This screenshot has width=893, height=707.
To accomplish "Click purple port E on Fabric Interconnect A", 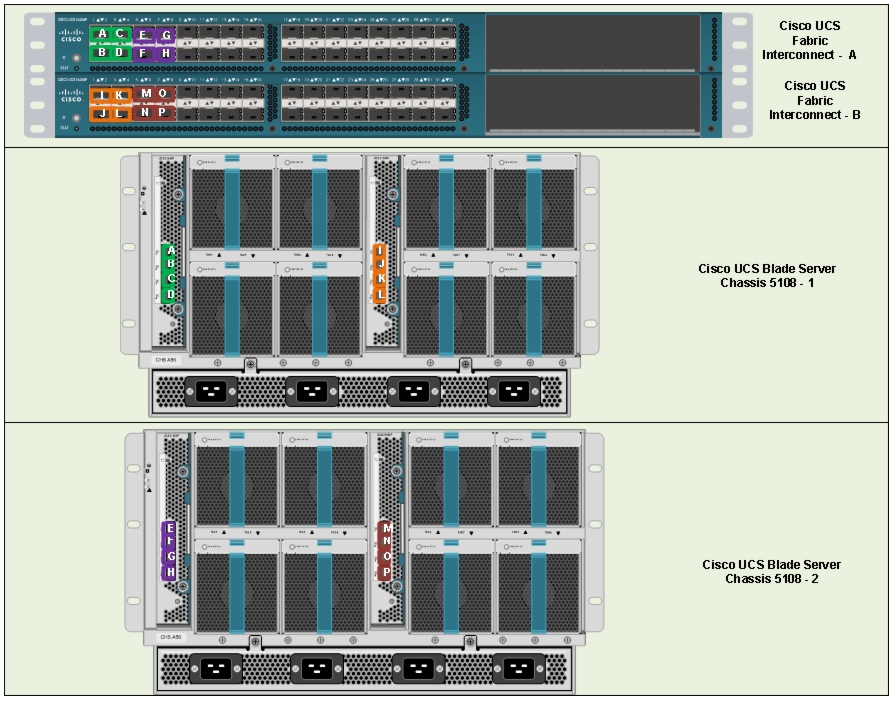I will click(x=143, y=35).
